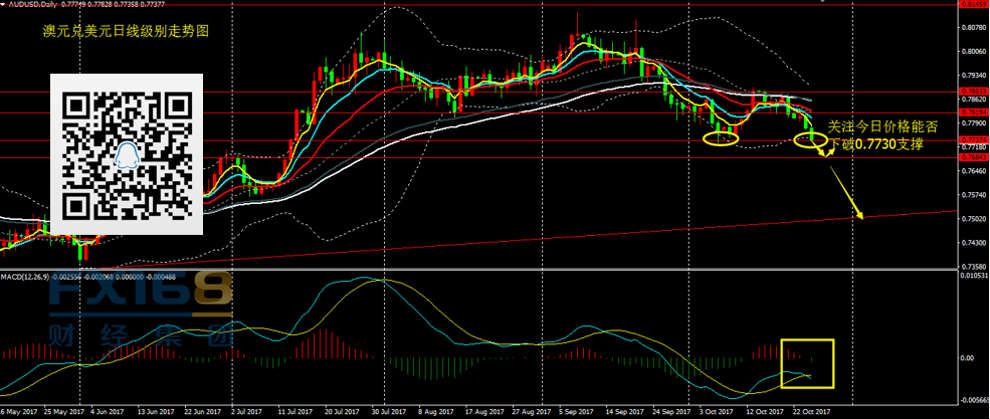The height and width of the screenshot is (419, 990).
Task: Click the MACD 0.00 level label
Action: [x=966, y=357]
